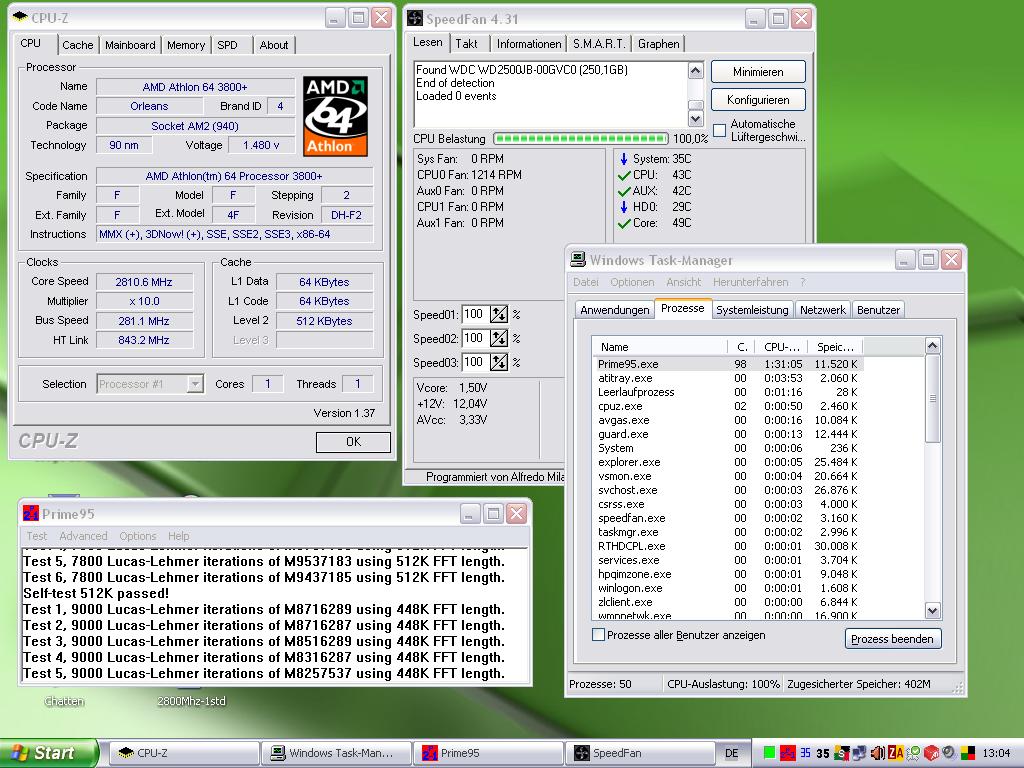Select the cpuz.exe process row

(728, 406)
